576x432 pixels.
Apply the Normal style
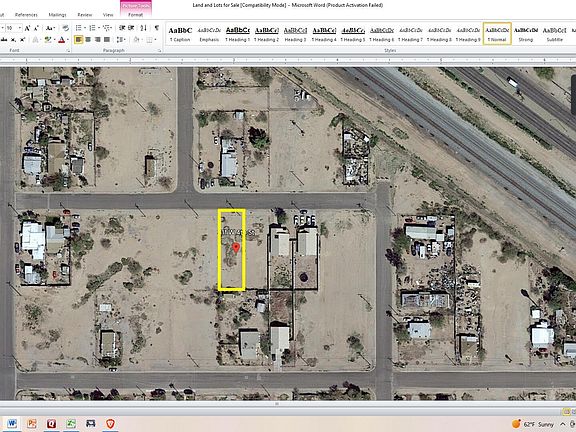click(497, 34)
